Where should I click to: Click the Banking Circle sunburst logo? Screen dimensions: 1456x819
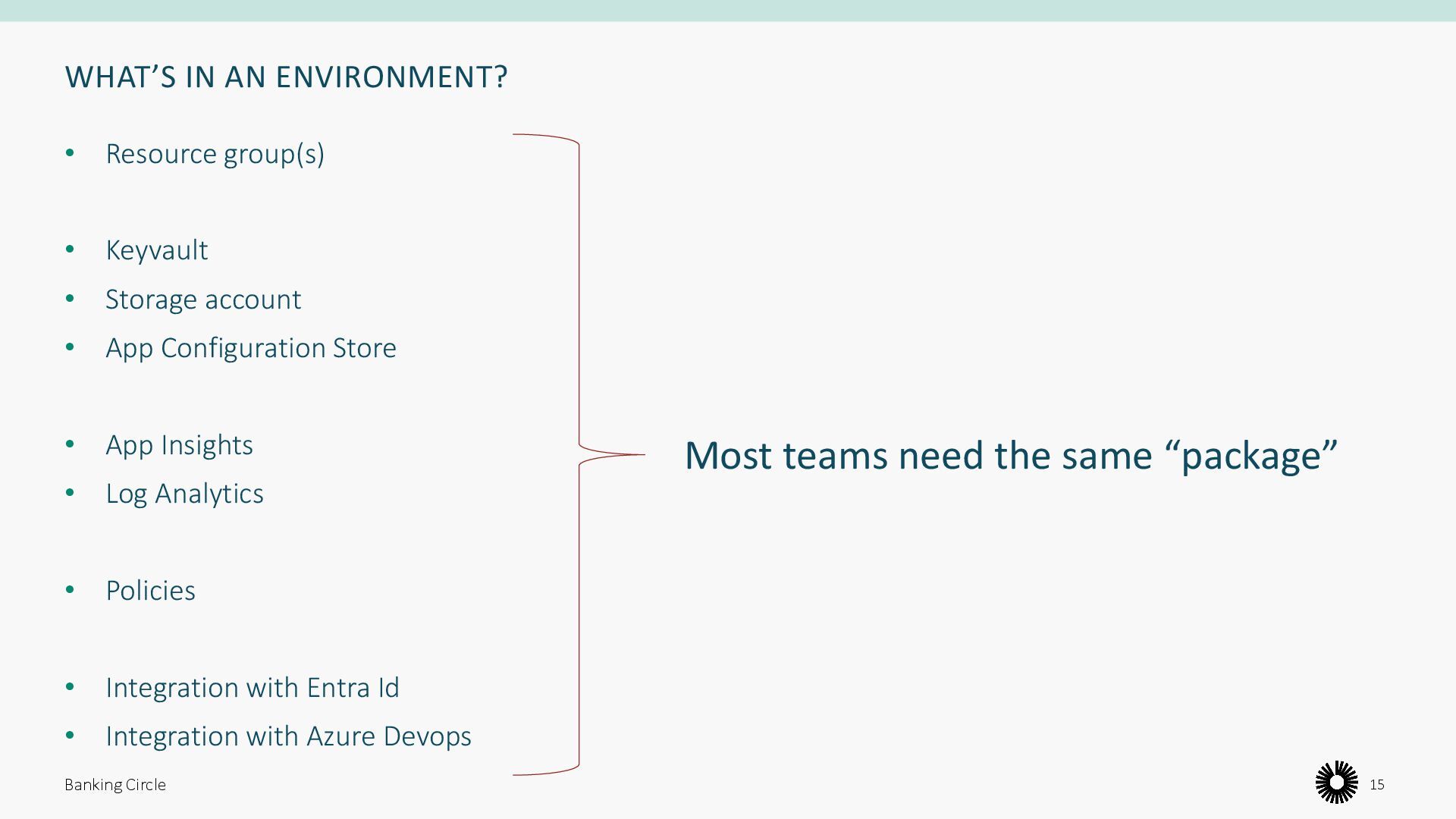1336,782
